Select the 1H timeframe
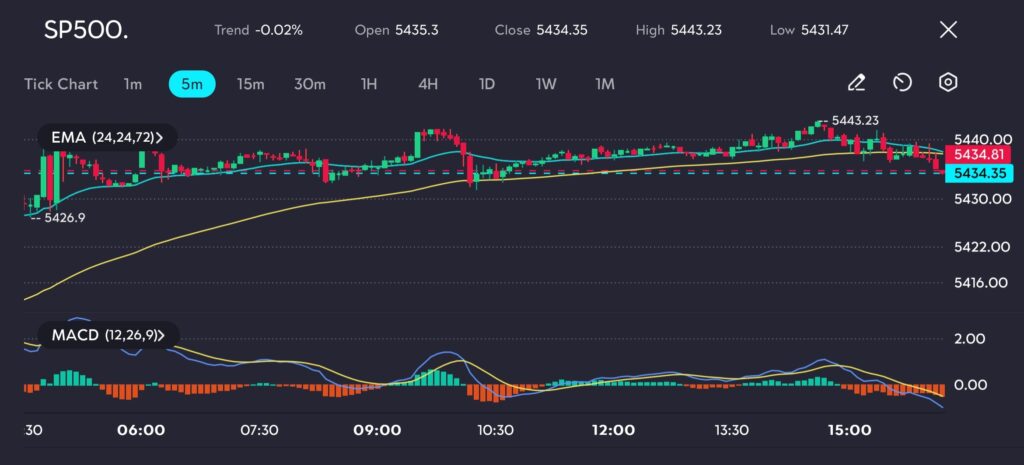Screen dimensions: 1024x465 point(369,84)
